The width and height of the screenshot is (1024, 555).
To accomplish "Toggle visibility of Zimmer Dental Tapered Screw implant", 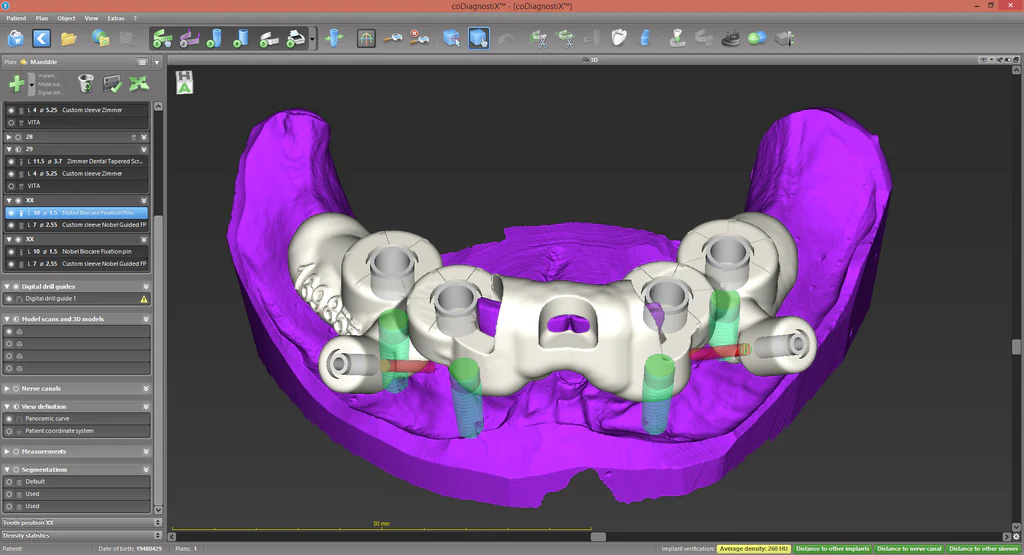I will (x=11, y=161).
